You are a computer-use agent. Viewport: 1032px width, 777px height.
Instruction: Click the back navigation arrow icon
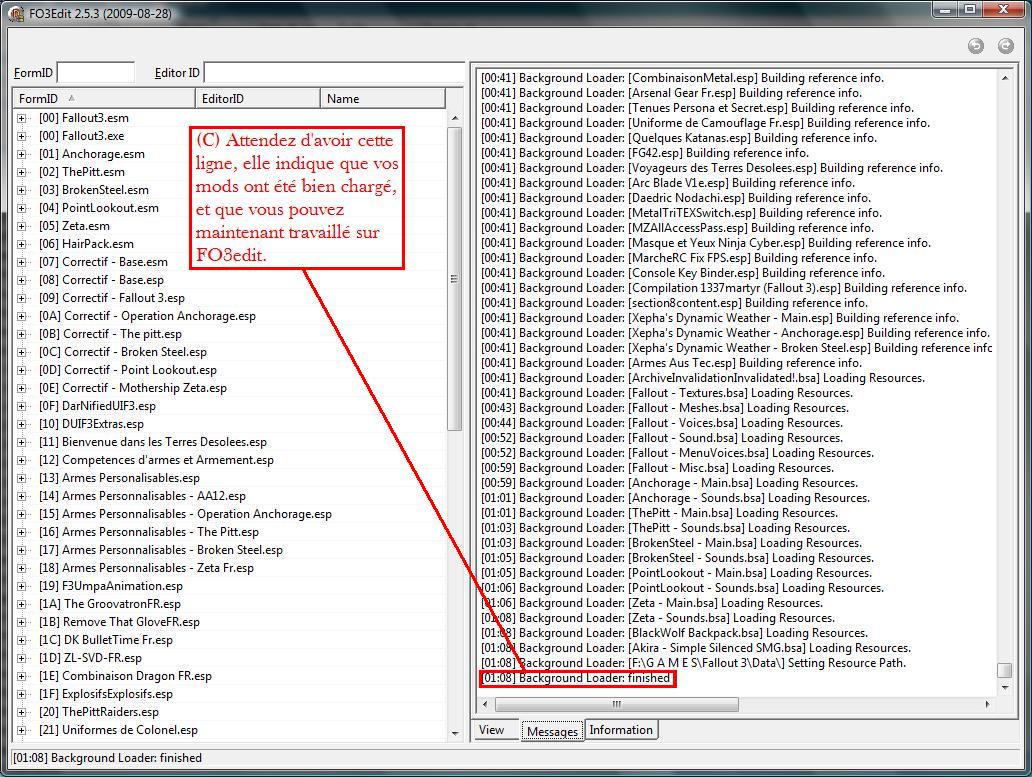click(x=976, y=46)
